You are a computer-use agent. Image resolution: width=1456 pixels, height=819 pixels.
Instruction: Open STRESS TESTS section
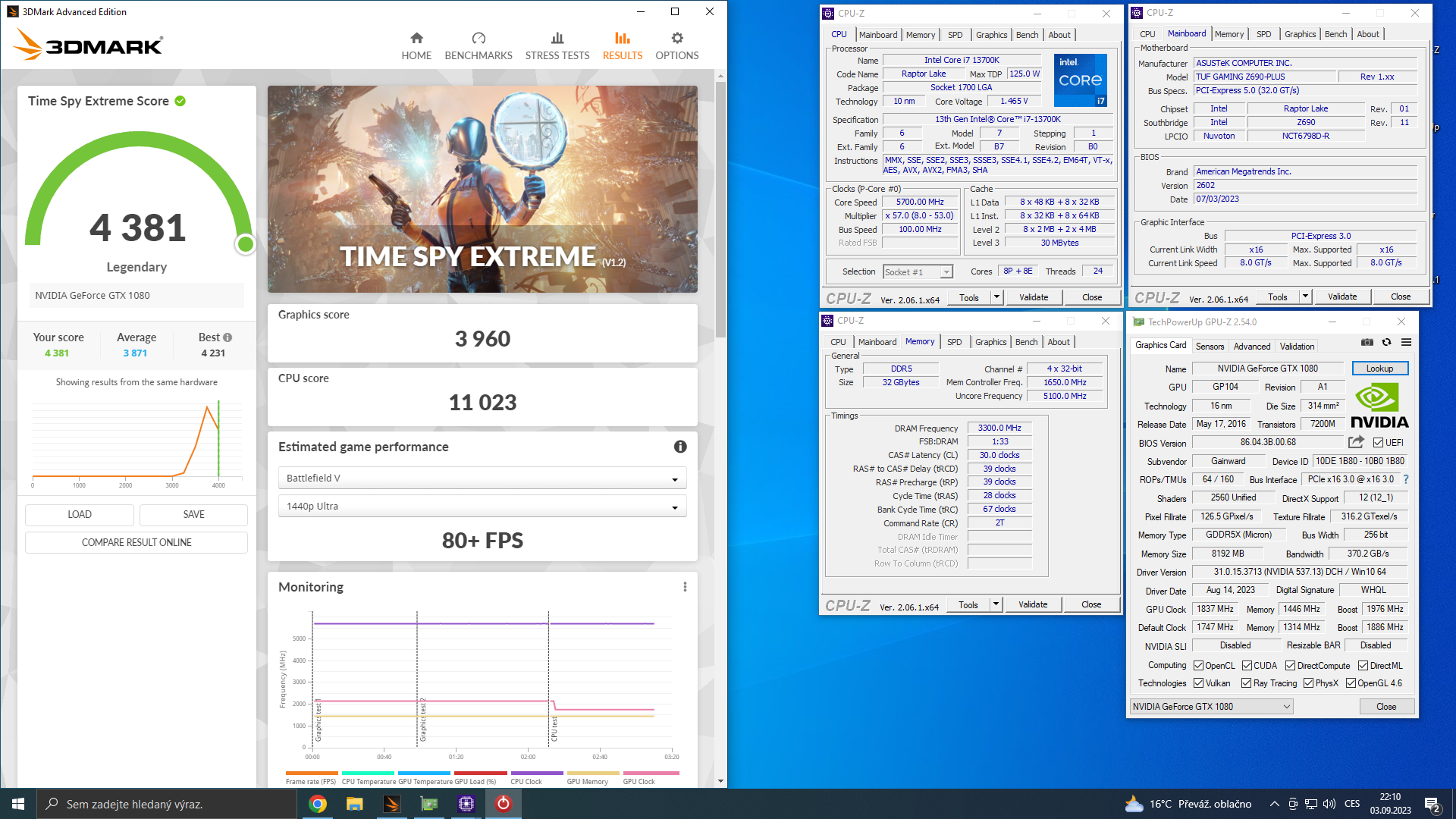(557, 45)
